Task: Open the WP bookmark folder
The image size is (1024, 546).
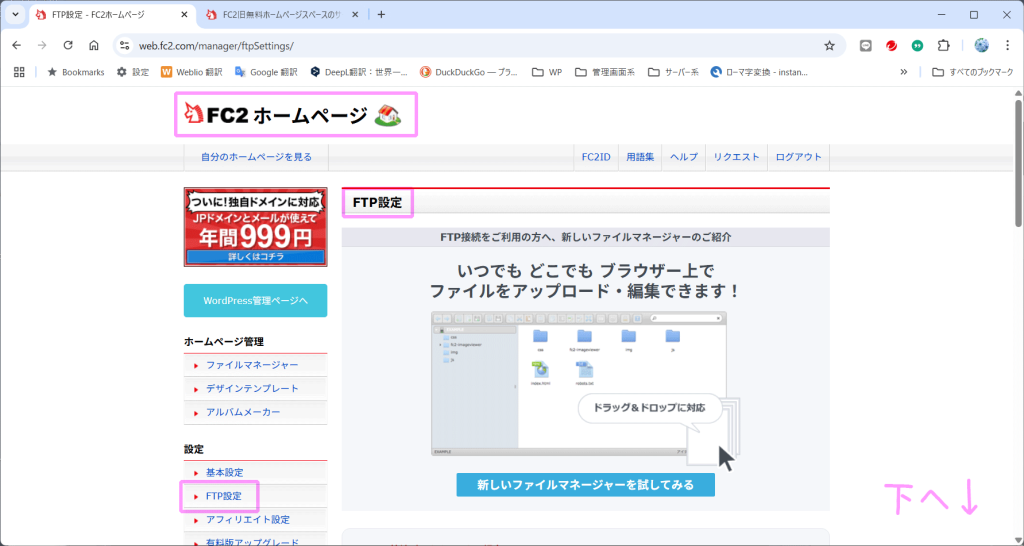Action: pos(547,72)
